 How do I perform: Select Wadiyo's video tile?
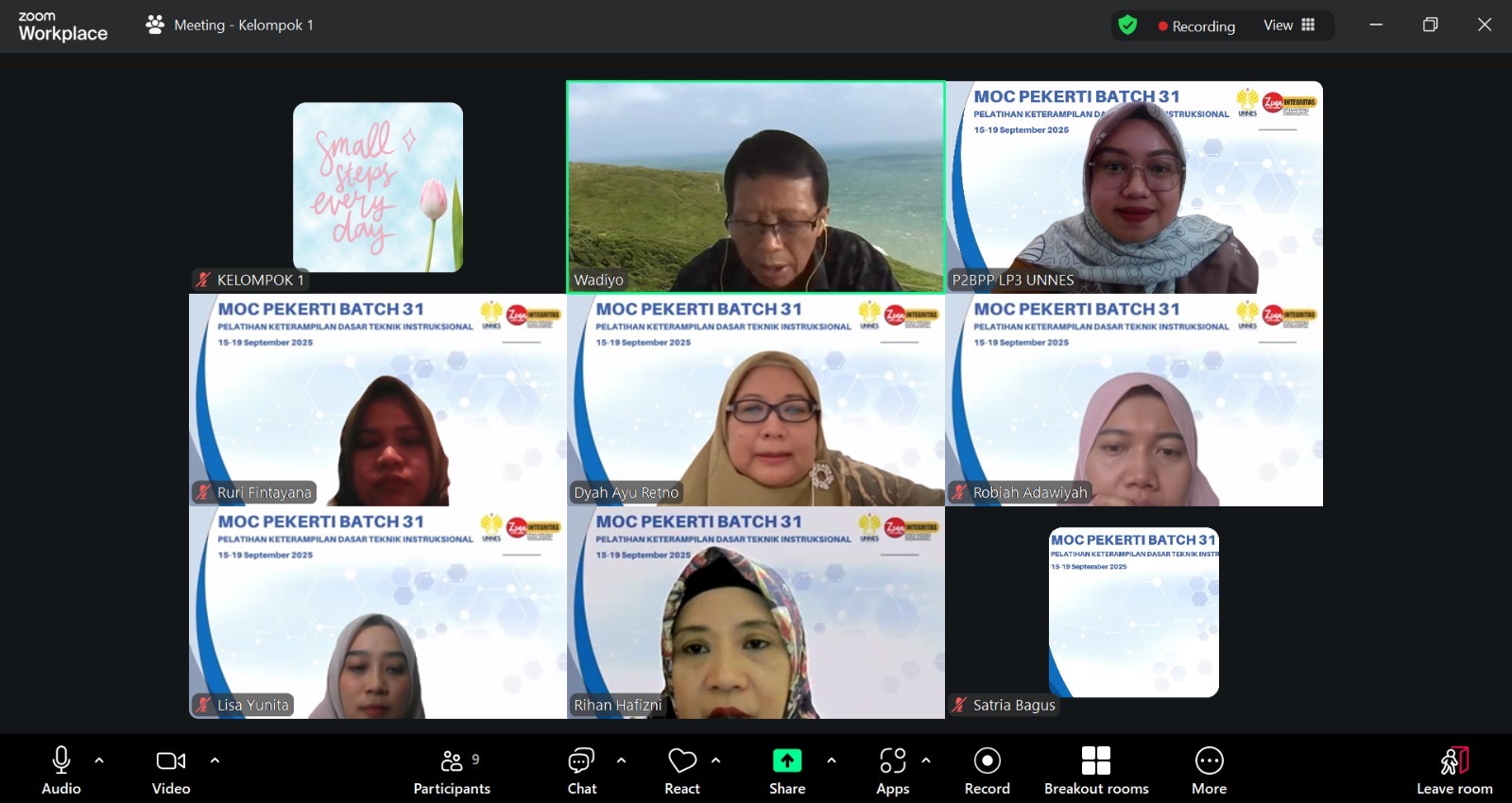coord(756,186)
